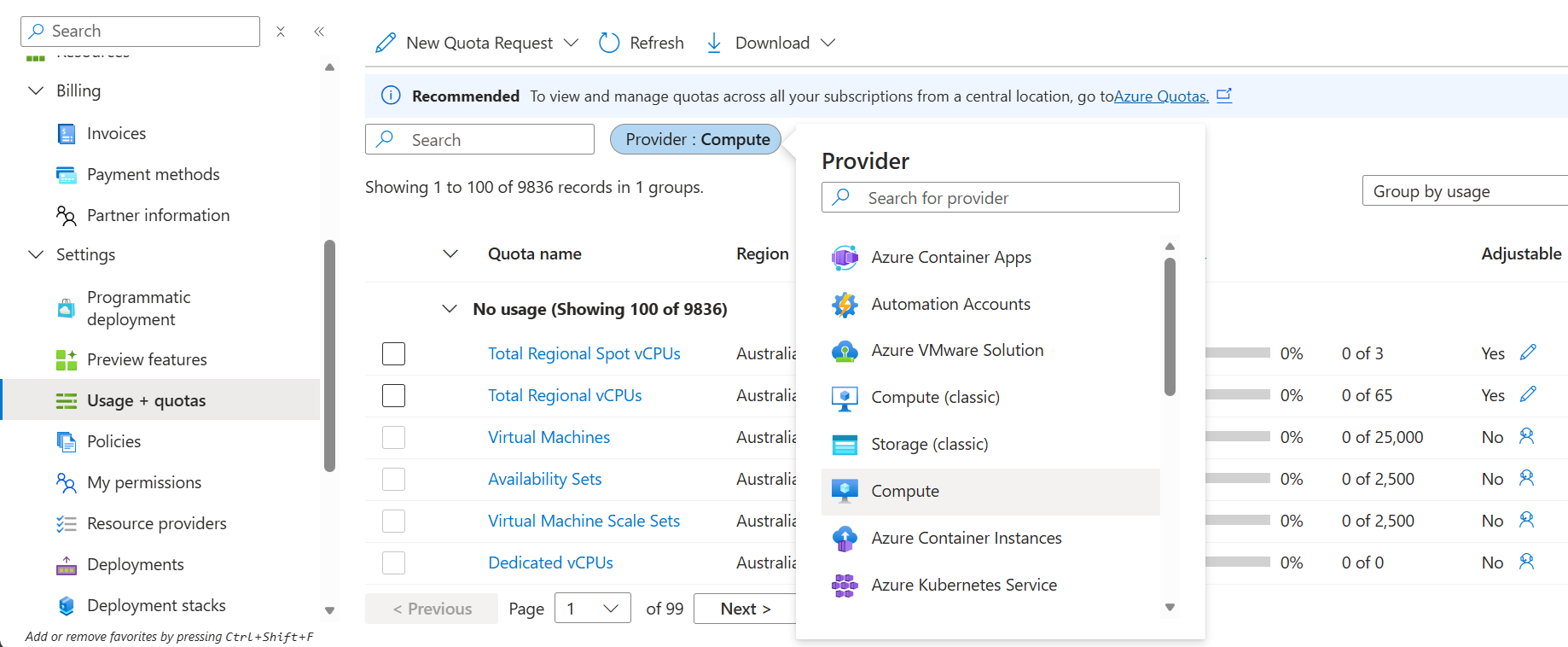Image resolution: width=1568 pixels, height=647 pixels.
Task: Edit quota pencil for Total Regional Spot vCPUs
Action: tap(1528, 353)
